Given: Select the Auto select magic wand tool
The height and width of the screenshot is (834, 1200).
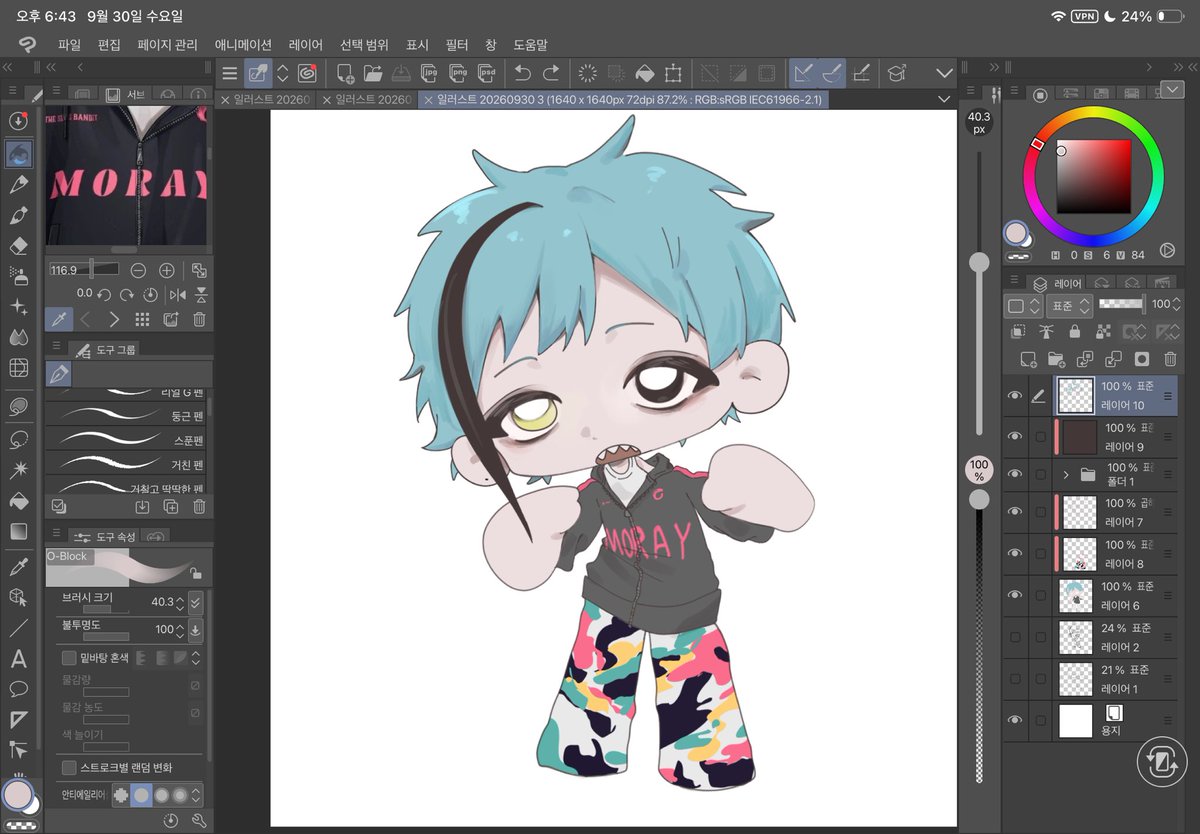Looking at the screenshot, I should coord(18,469).
